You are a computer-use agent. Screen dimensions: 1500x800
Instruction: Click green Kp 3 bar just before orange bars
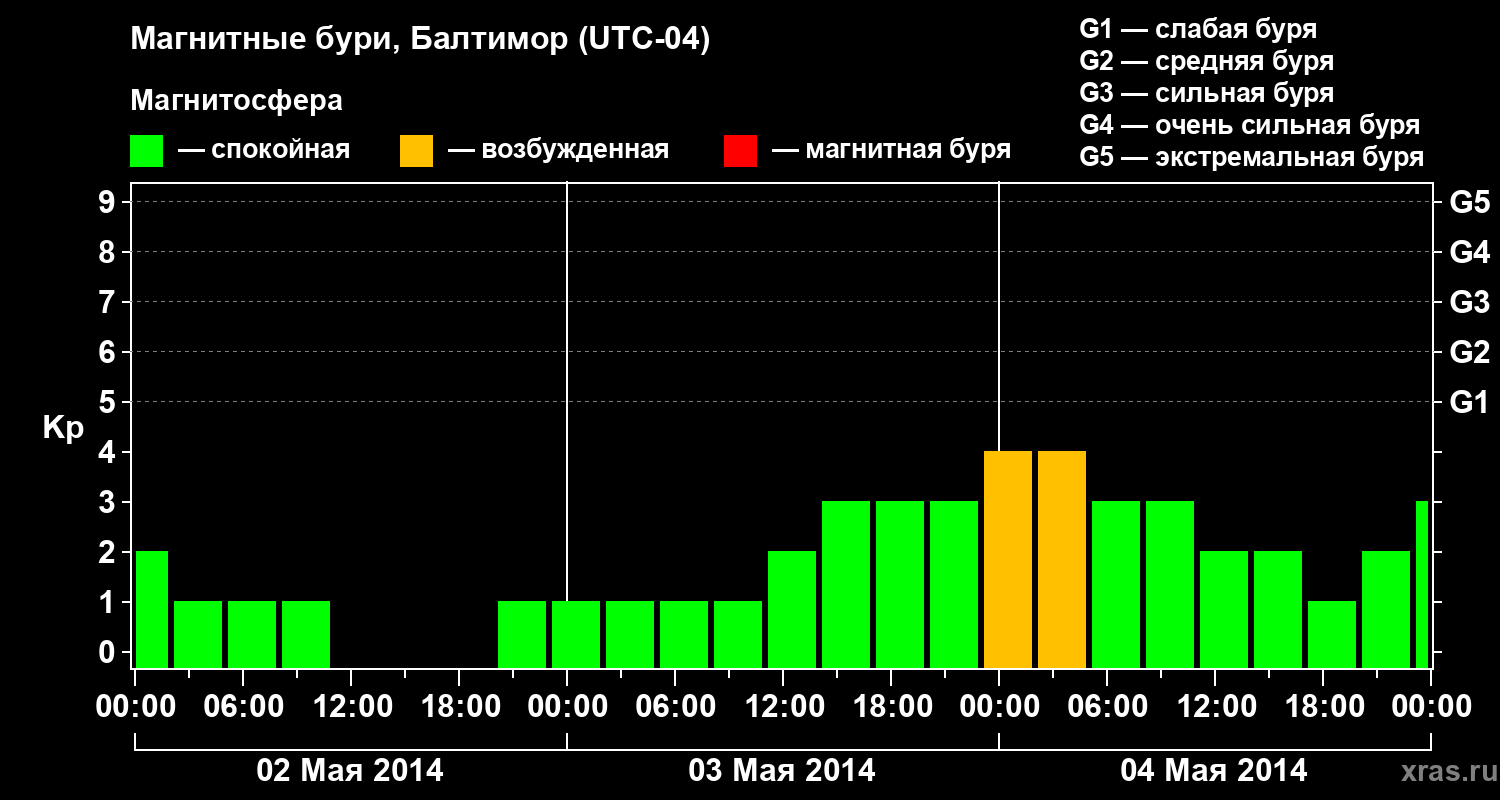(x=954, y=585)
